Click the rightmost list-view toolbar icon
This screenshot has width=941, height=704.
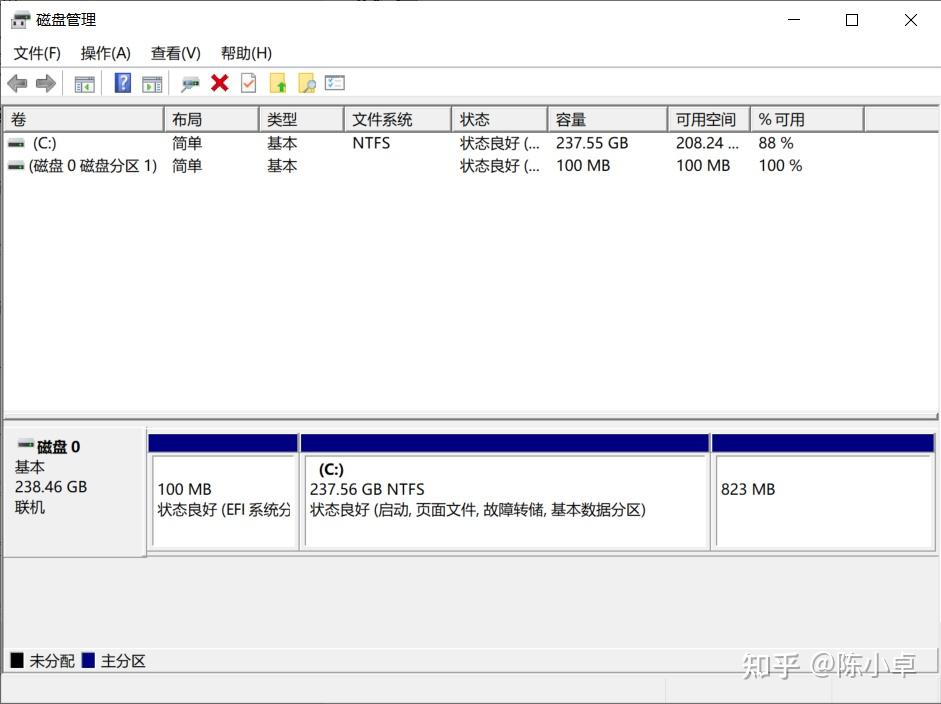pos(334,83)
